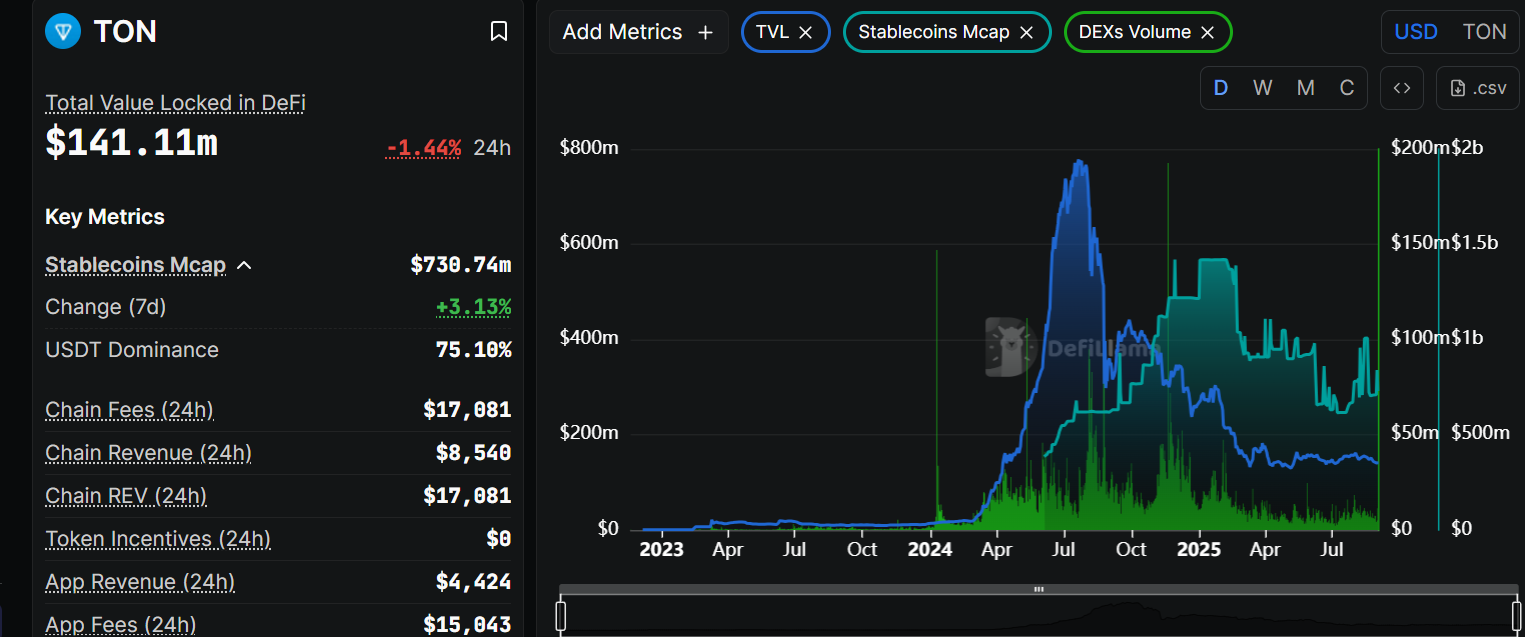Download chart data as .csv
Image resolution: width=1525 pixels, height=637 pixels.
click(1478, 88)
